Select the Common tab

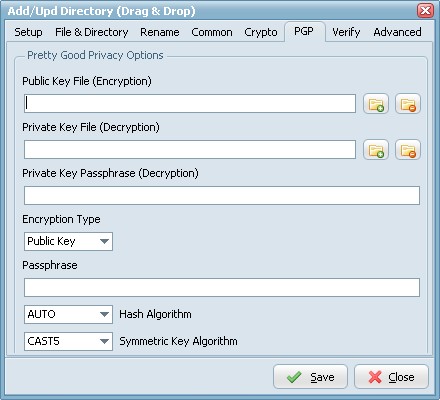[x=212, y=32]
